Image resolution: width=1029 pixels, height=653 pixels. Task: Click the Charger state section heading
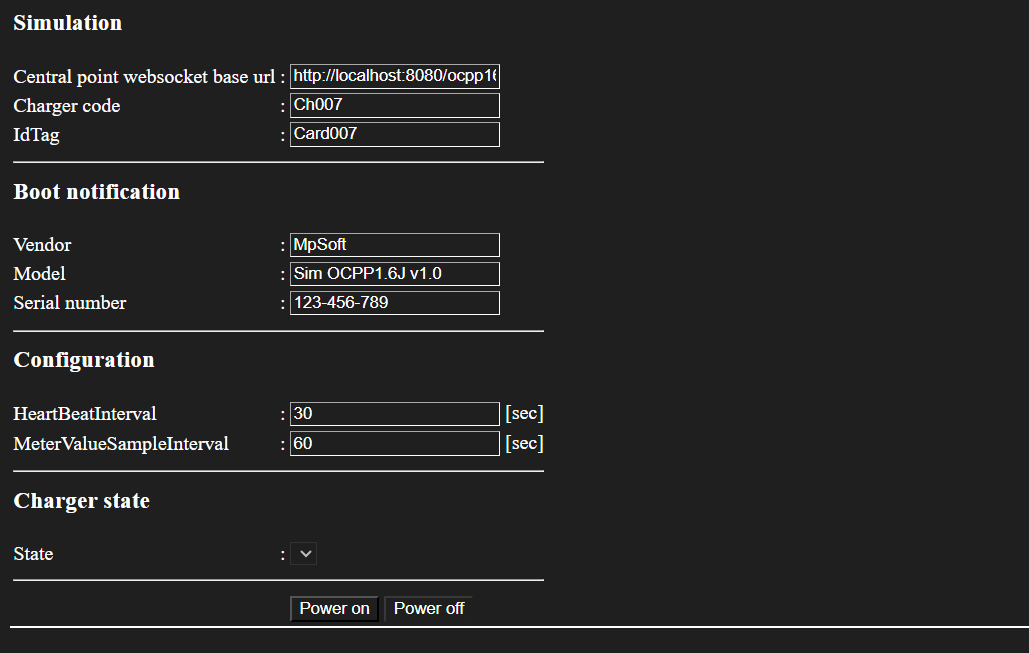[x=81, y=501]
